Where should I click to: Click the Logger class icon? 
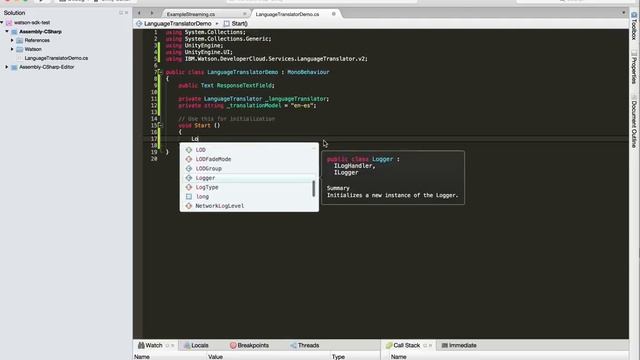tap(189, 178)
